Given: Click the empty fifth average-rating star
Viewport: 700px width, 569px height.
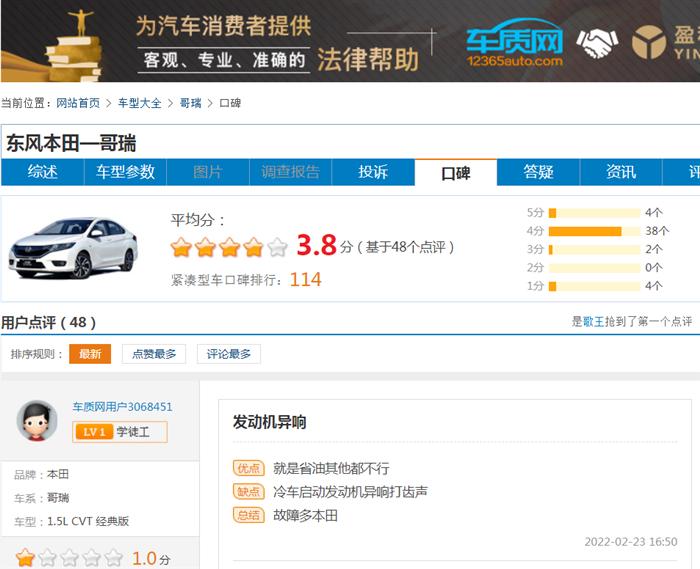Looking at the screenshot, I should point(277,247).
